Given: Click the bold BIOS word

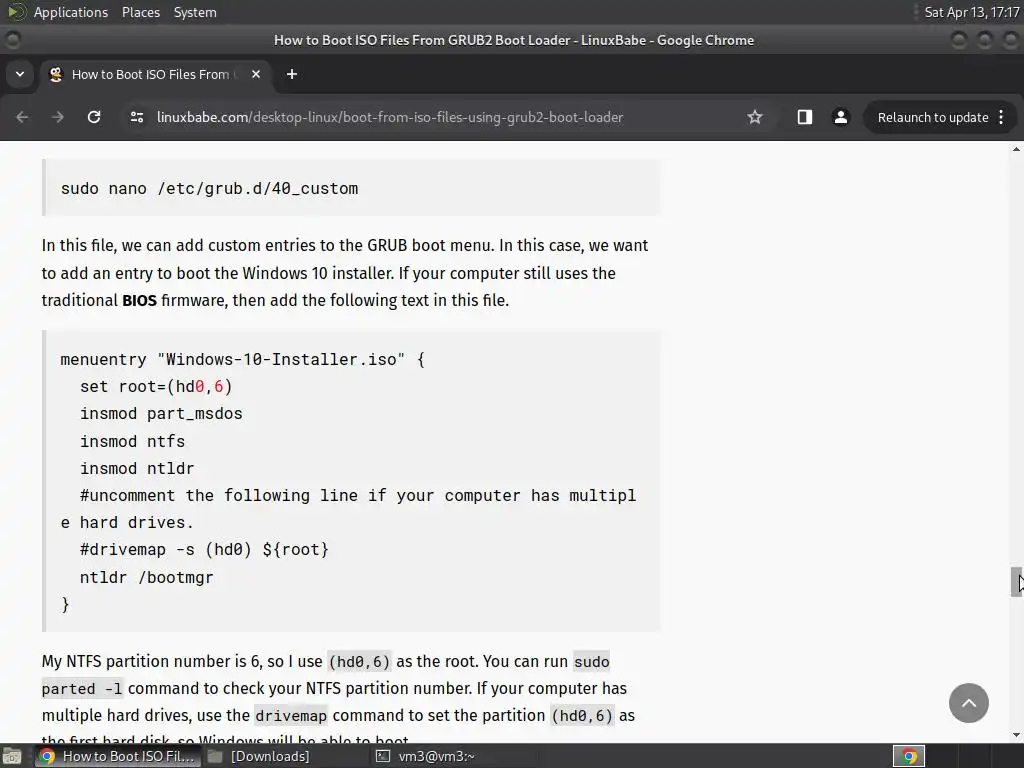Looking at the screenshot, I should [x=139, y=300].
